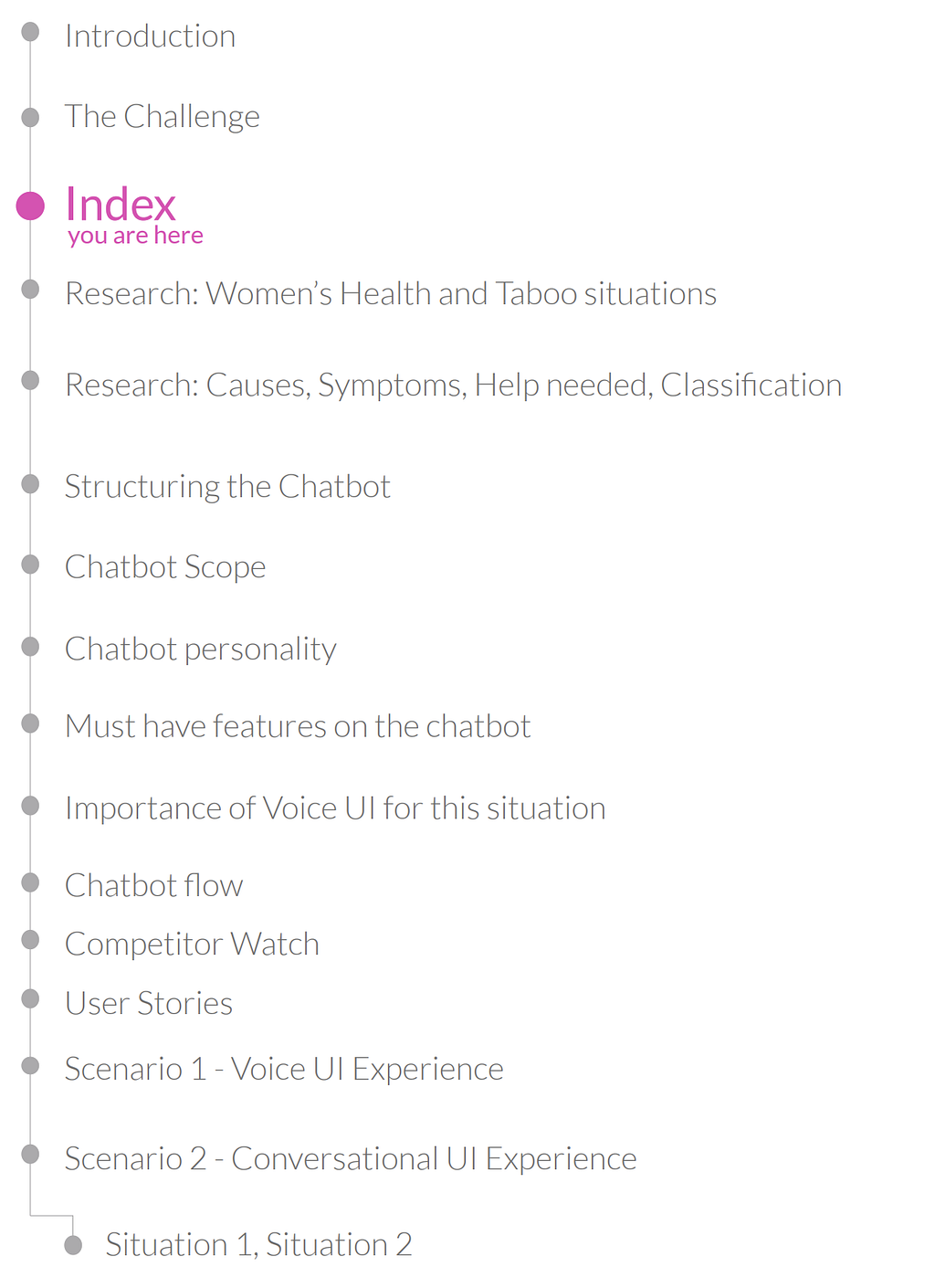This screenshot has height=1288, width=935.
Task: Select the magenta Index timeline dot
Action: [x=30, y=206]
